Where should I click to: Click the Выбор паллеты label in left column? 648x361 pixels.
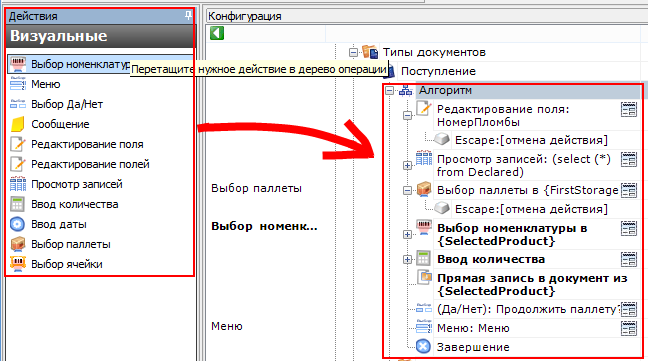pos(256,188)
